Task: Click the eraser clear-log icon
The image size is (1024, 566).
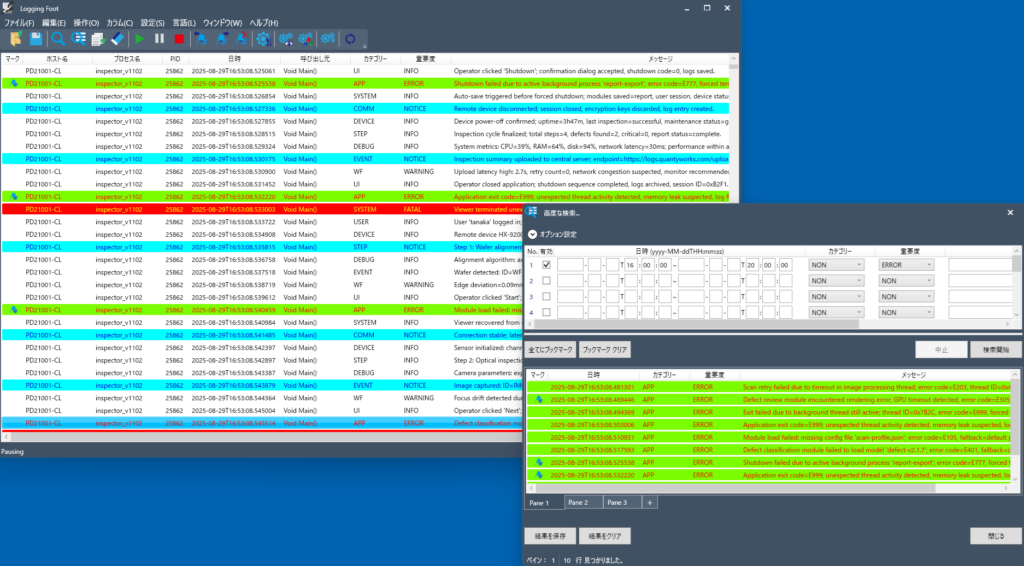Action: point(117,39)
